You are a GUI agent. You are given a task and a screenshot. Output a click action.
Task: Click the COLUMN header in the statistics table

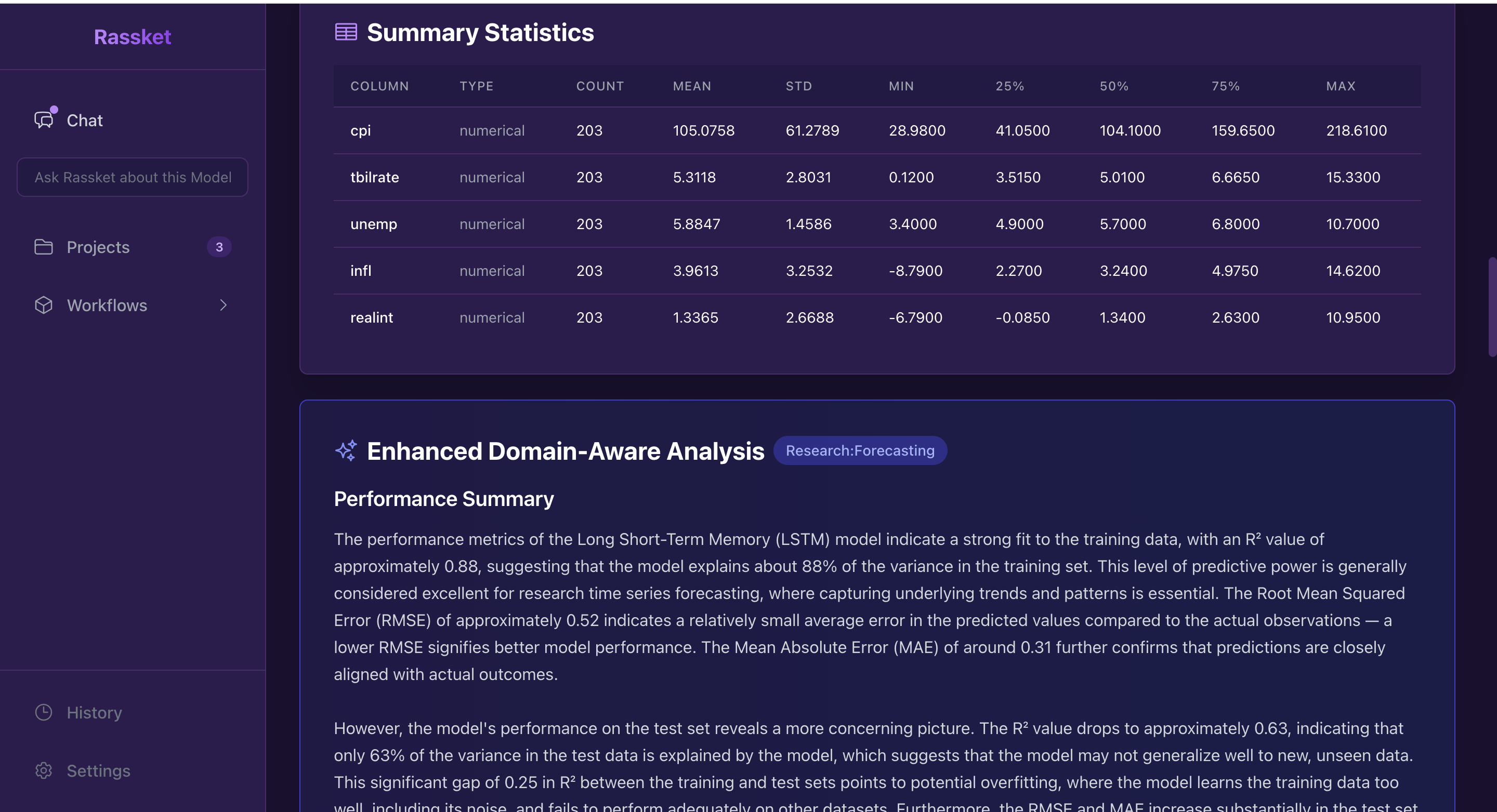(x=379, y=85)
